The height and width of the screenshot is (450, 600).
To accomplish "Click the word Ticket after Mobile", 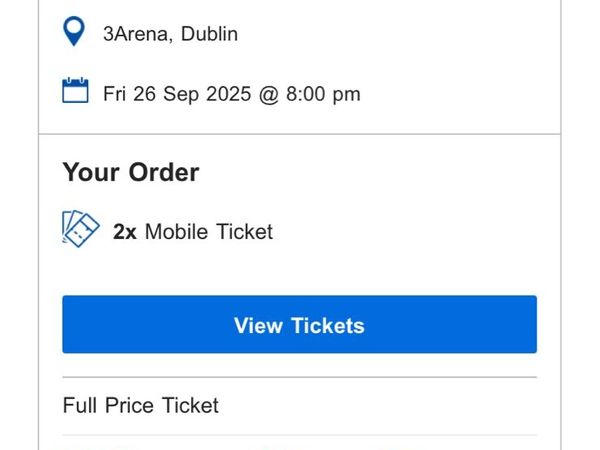I will (x=245, y=232).
